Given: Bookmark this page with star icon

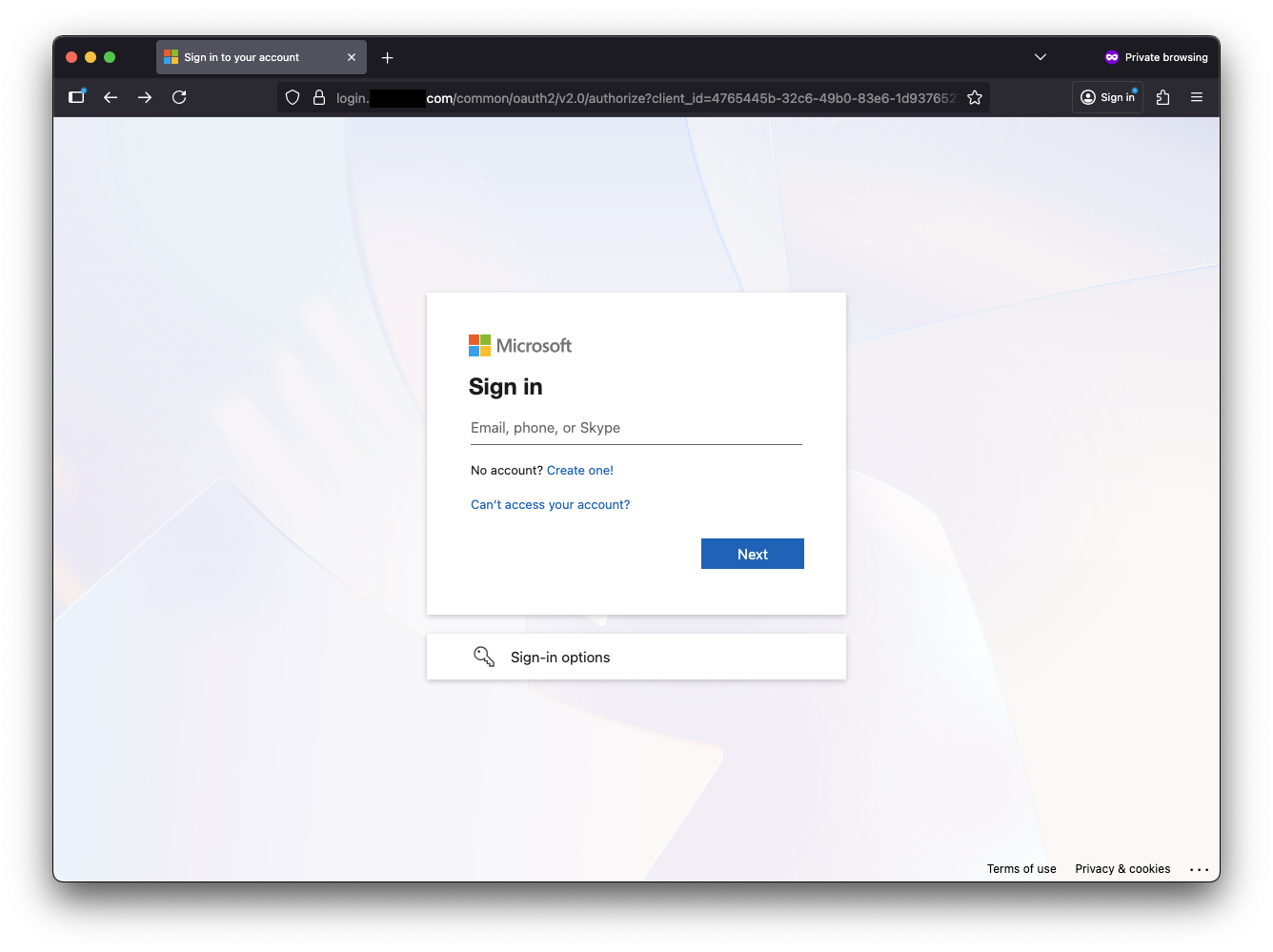Looking at the screenshot, I should (x=974, y=97).
